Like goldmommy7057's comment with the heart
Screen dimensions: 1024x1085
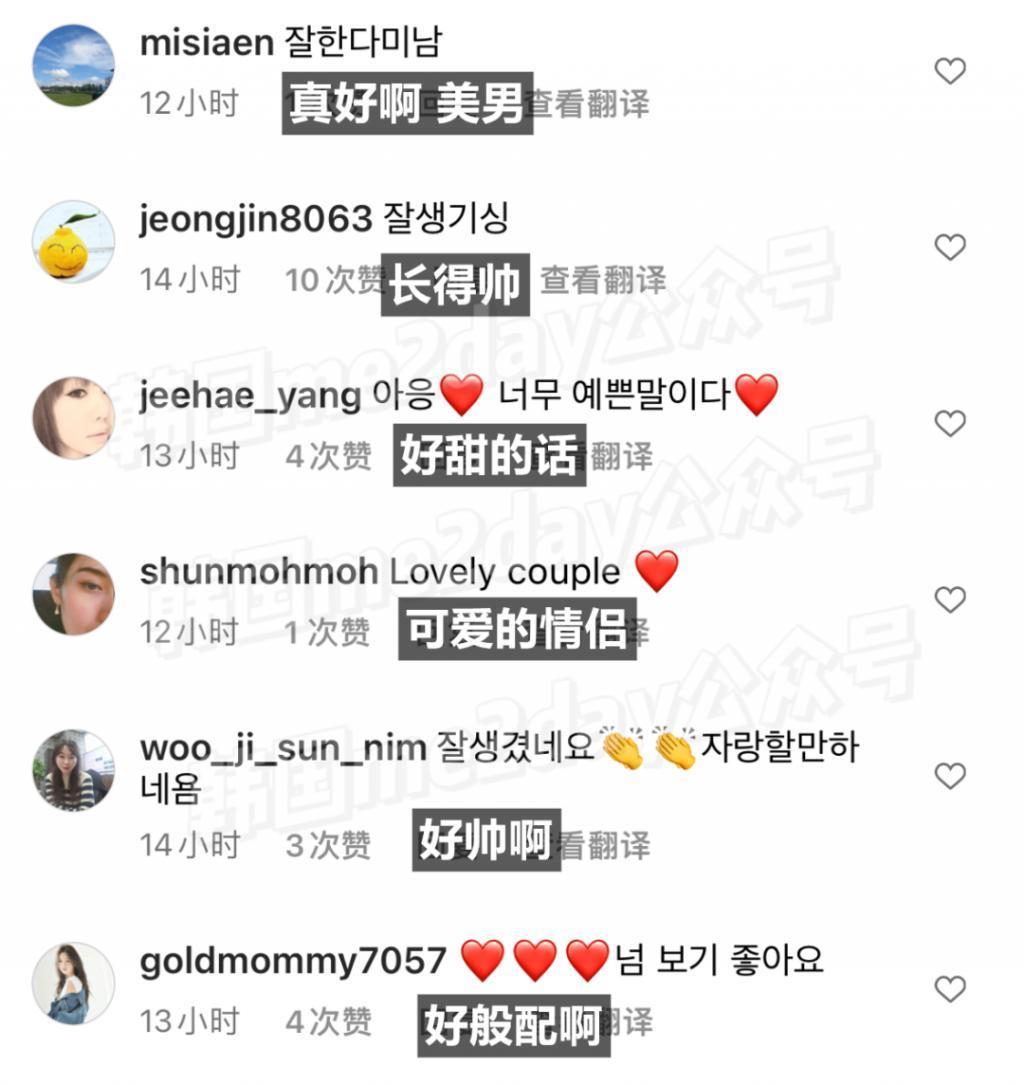click(950, 989)
